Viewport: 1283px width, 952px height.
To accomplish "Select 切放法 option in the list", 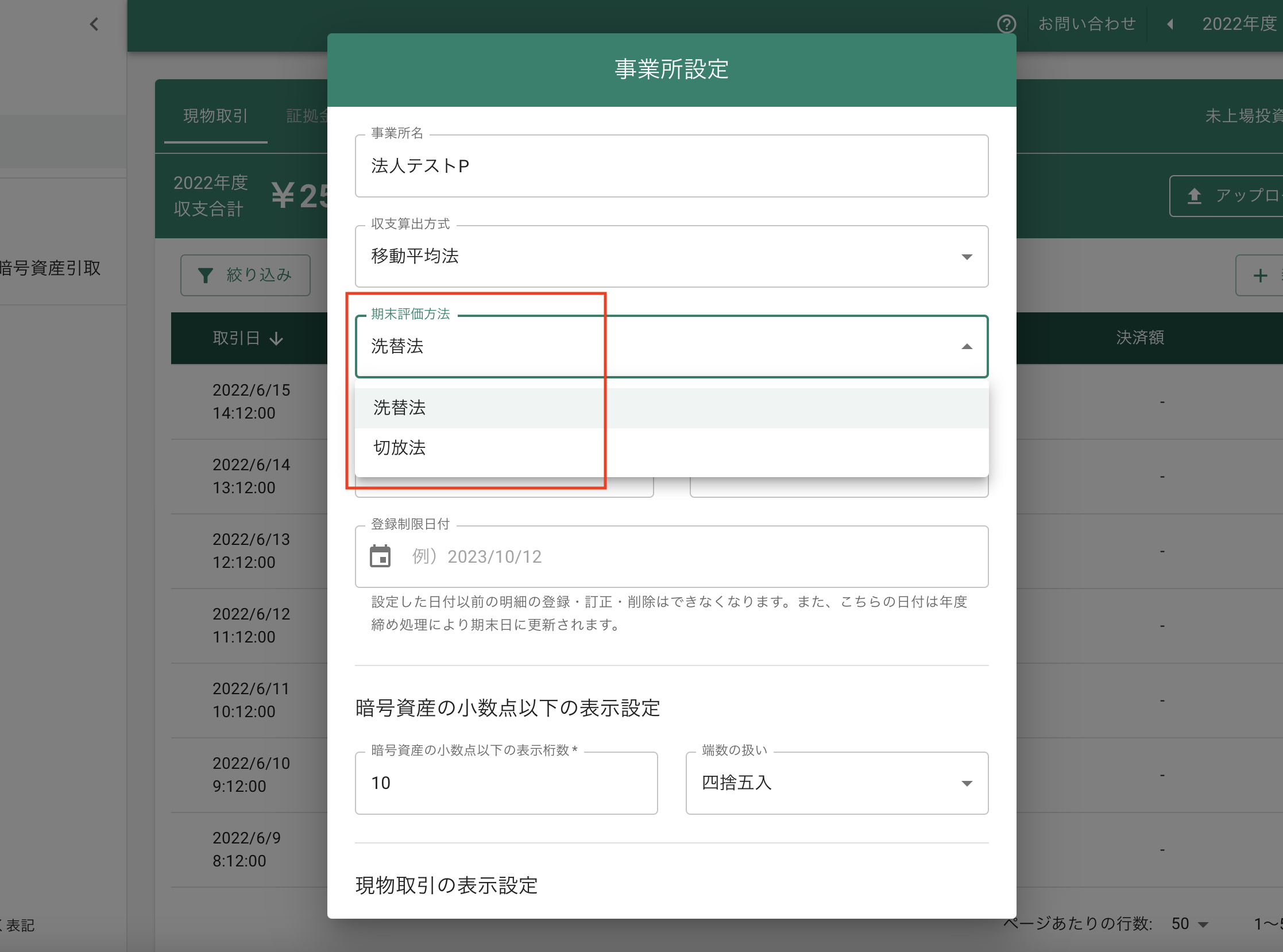I will point(671,448).
